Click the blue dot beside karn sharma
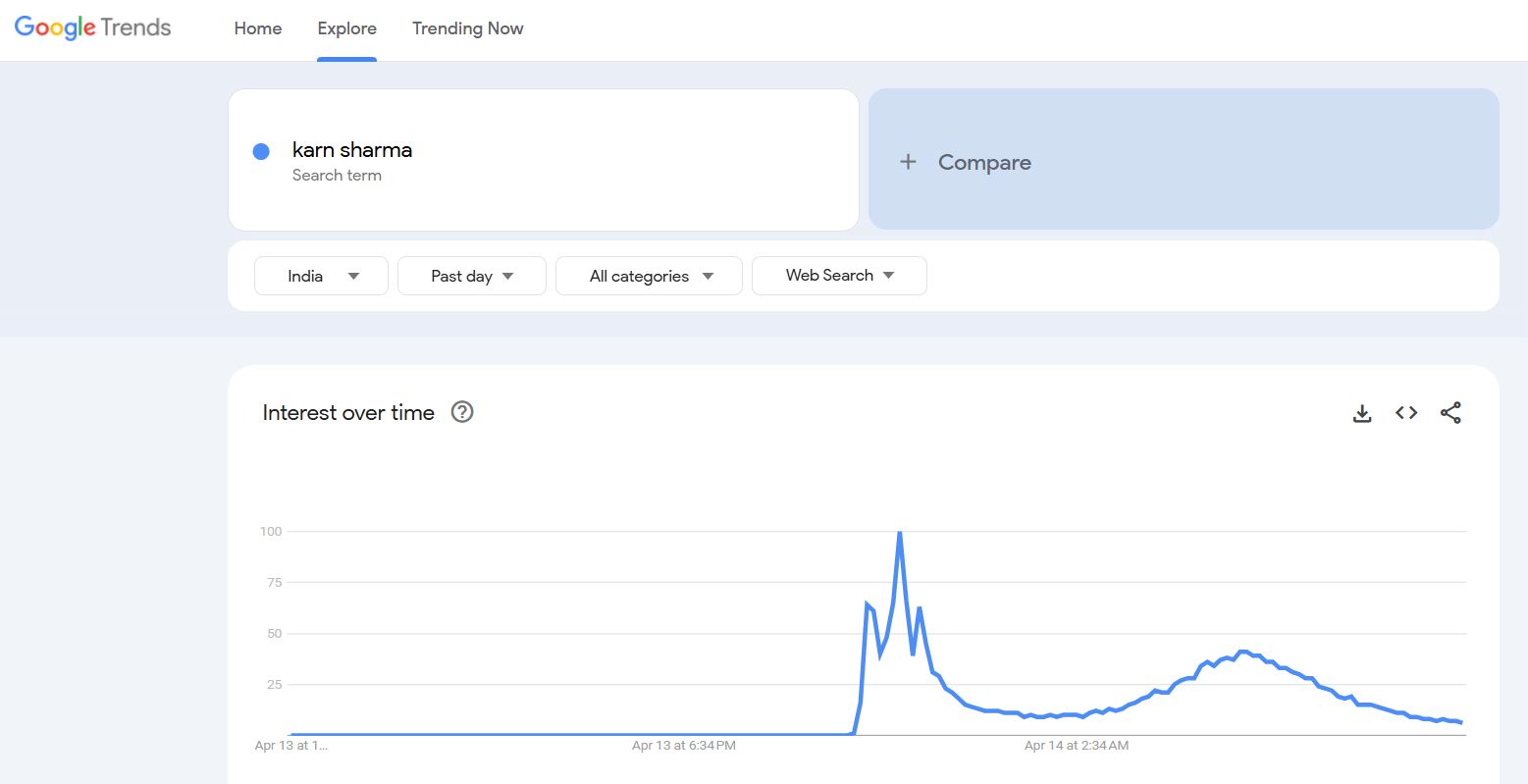 pyautogui.click(x=261, y=151)
